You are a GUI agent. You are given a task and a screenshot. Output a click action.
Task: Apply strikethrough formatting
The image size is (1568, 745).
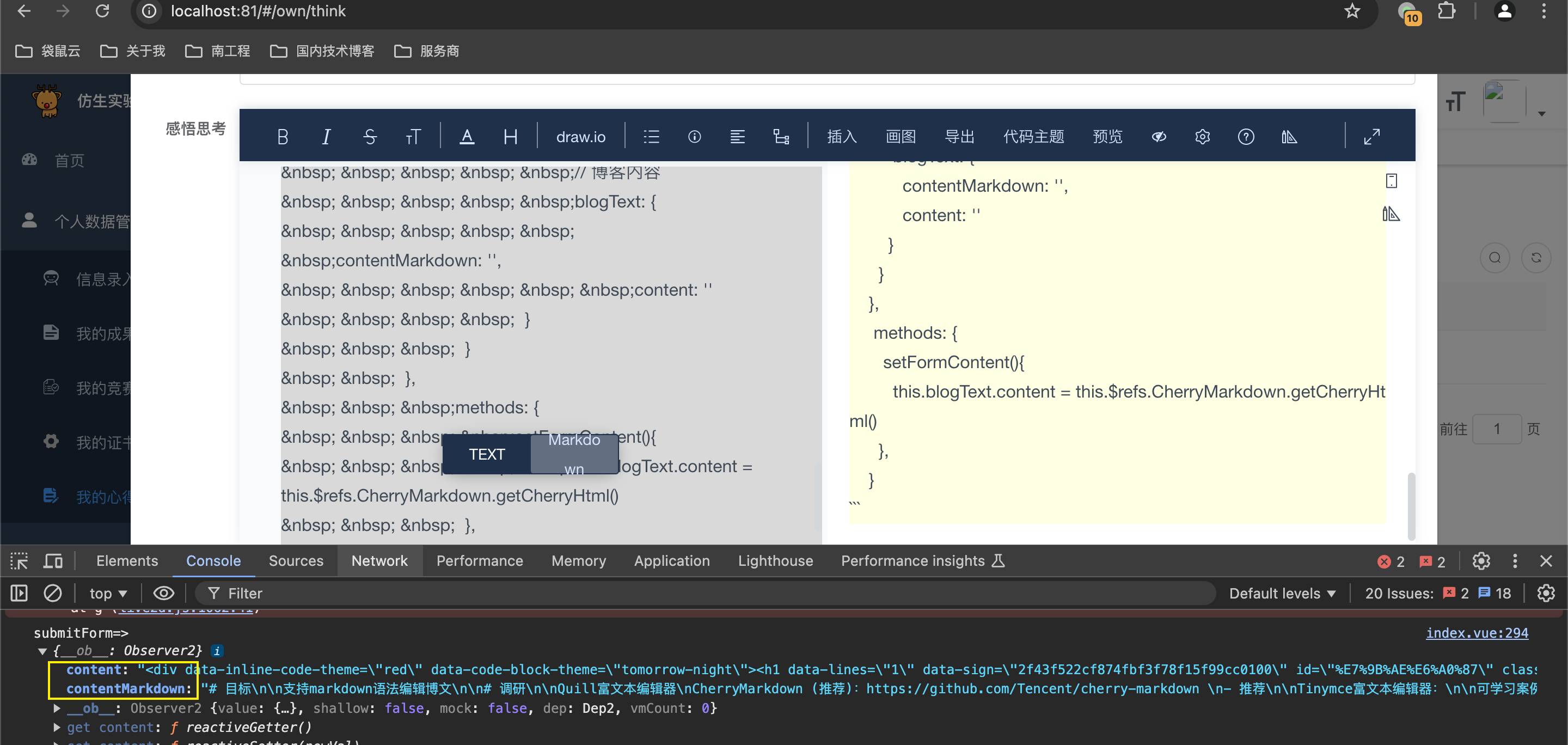370,136
